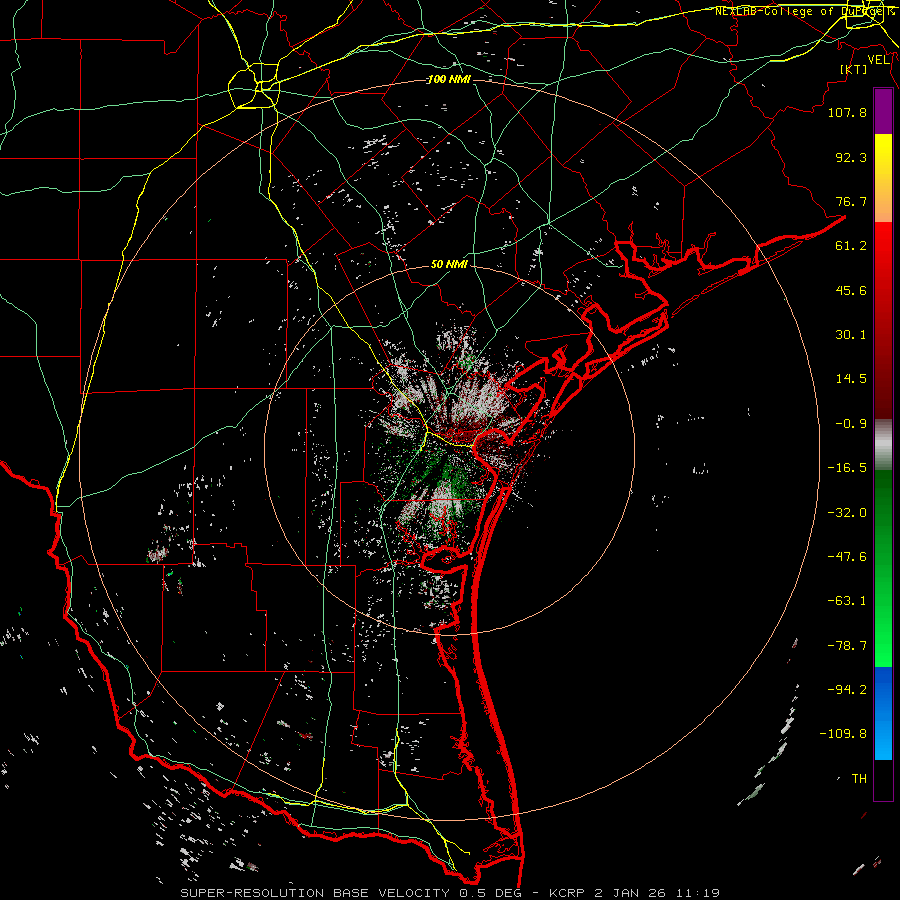Click the blue segment of velocity color bar

click(883, 713)
